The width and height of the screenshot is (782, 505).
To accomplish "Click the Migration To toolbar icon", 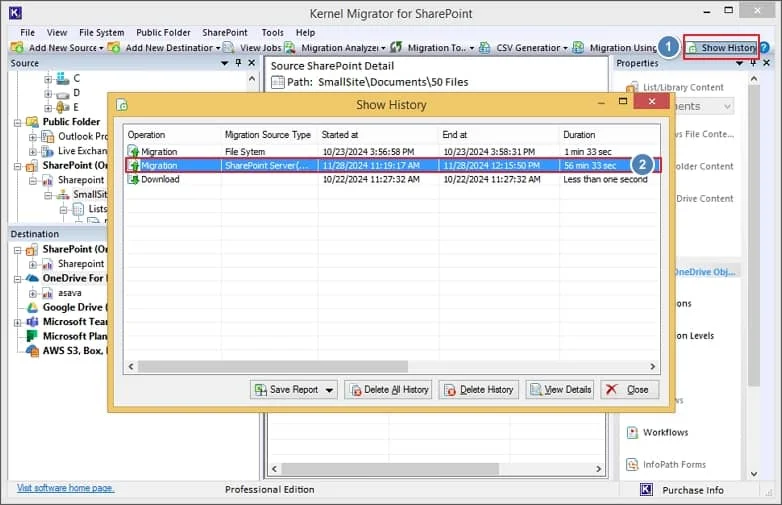I will (396, 47).
